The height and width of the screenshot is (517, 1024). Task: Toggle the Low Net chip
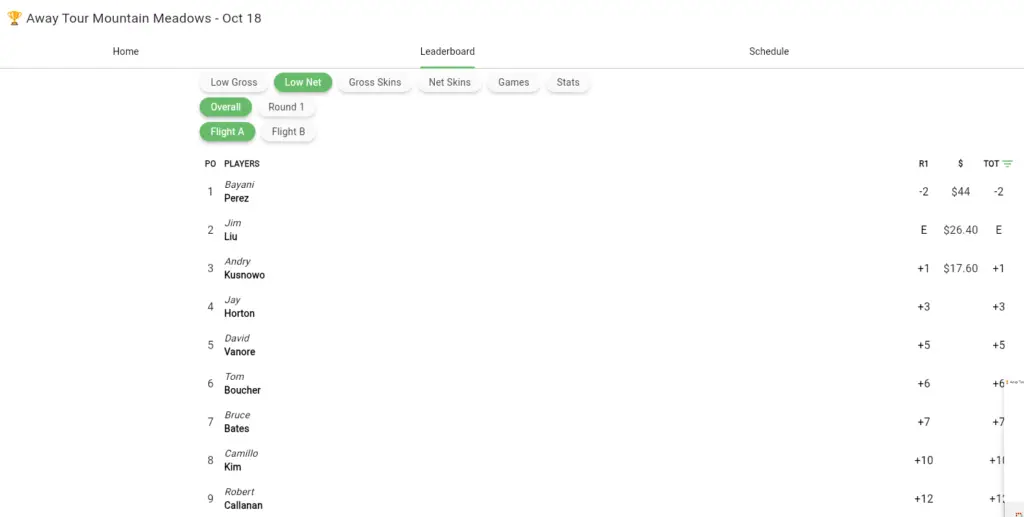303,82
